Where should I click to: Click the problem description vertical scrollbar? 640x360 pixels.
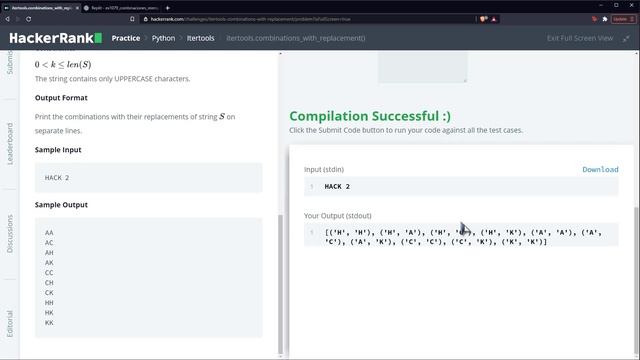coord(280,284)
